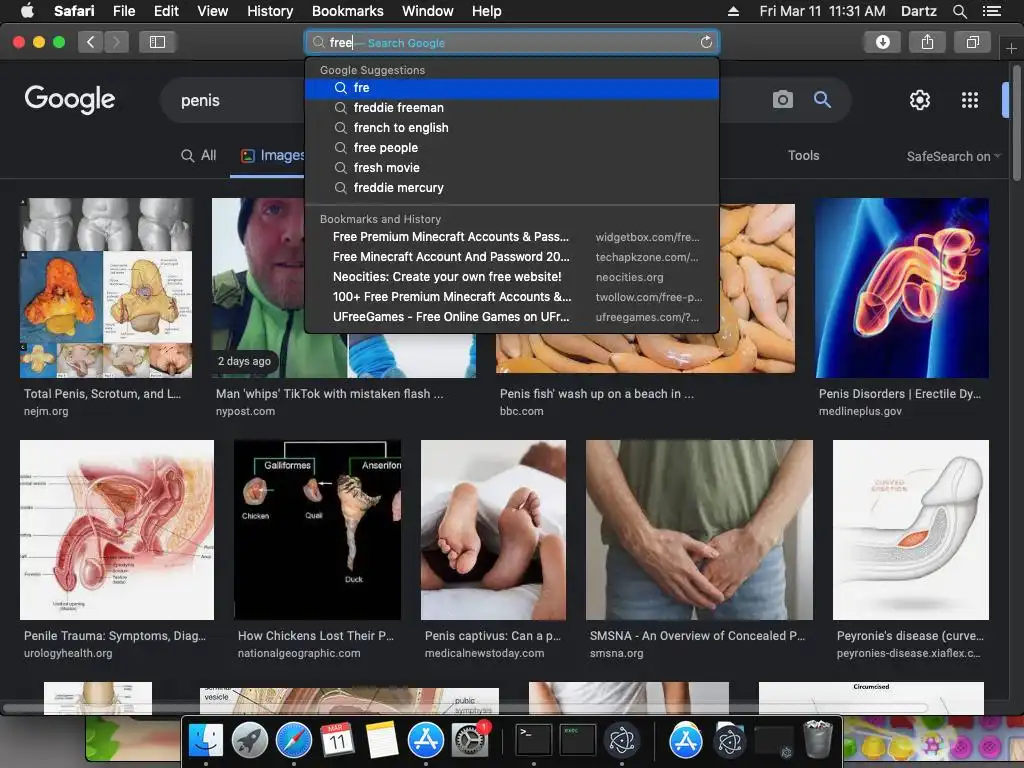Click the Dartz user name in menu bar

[x=918, y=11]
